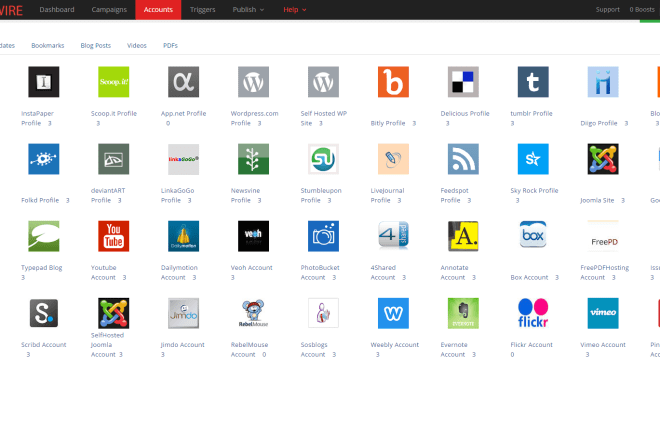Click the 0 Boosts link
Screen dimensions: 660x440
pos(642,9)
